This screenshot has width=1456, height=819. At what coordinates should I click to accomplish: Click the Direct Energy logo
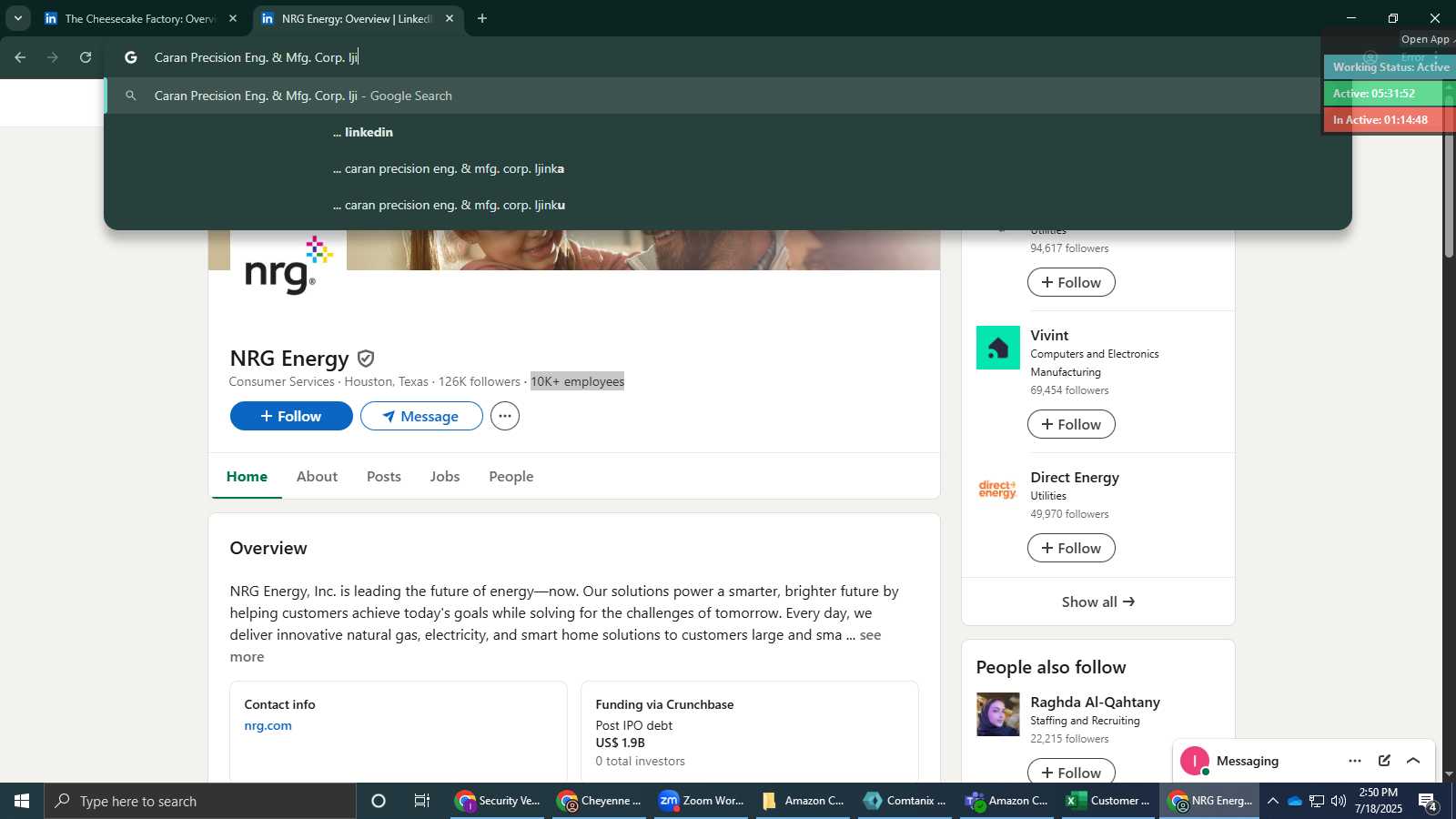pyautogui.click(x=998, y=490)
